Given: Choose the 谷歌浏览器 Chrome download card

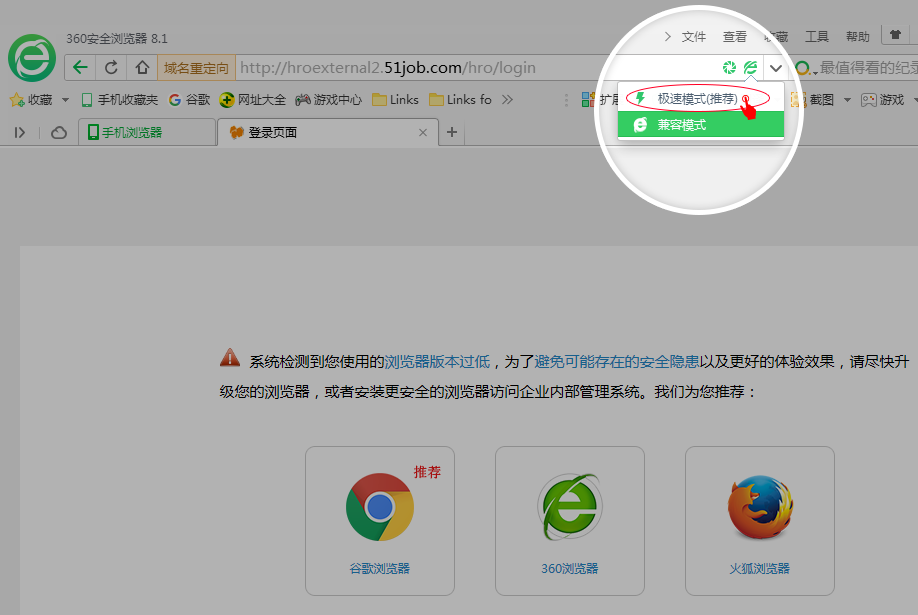Looking at the screenshot, I should coord(380,520).
